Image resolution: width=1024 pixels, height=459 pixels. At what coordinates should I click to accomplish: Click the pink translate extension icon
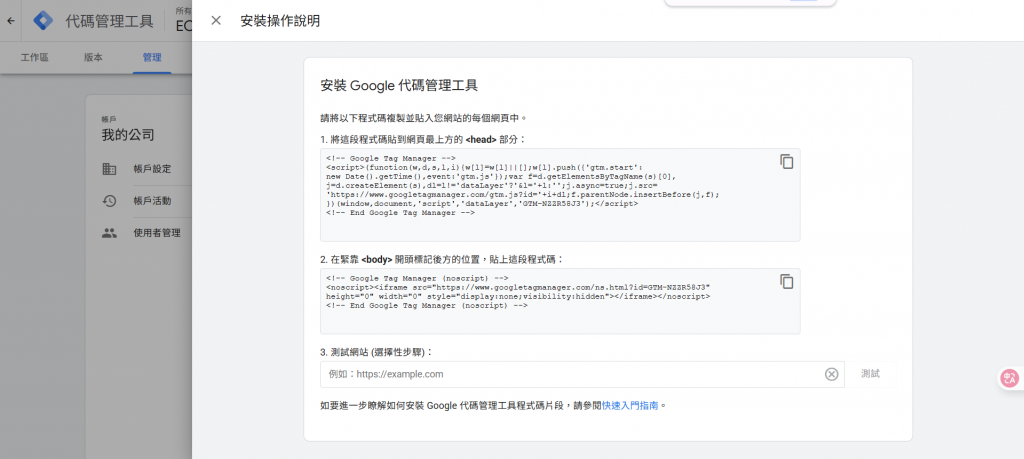tap(1010, 379)
